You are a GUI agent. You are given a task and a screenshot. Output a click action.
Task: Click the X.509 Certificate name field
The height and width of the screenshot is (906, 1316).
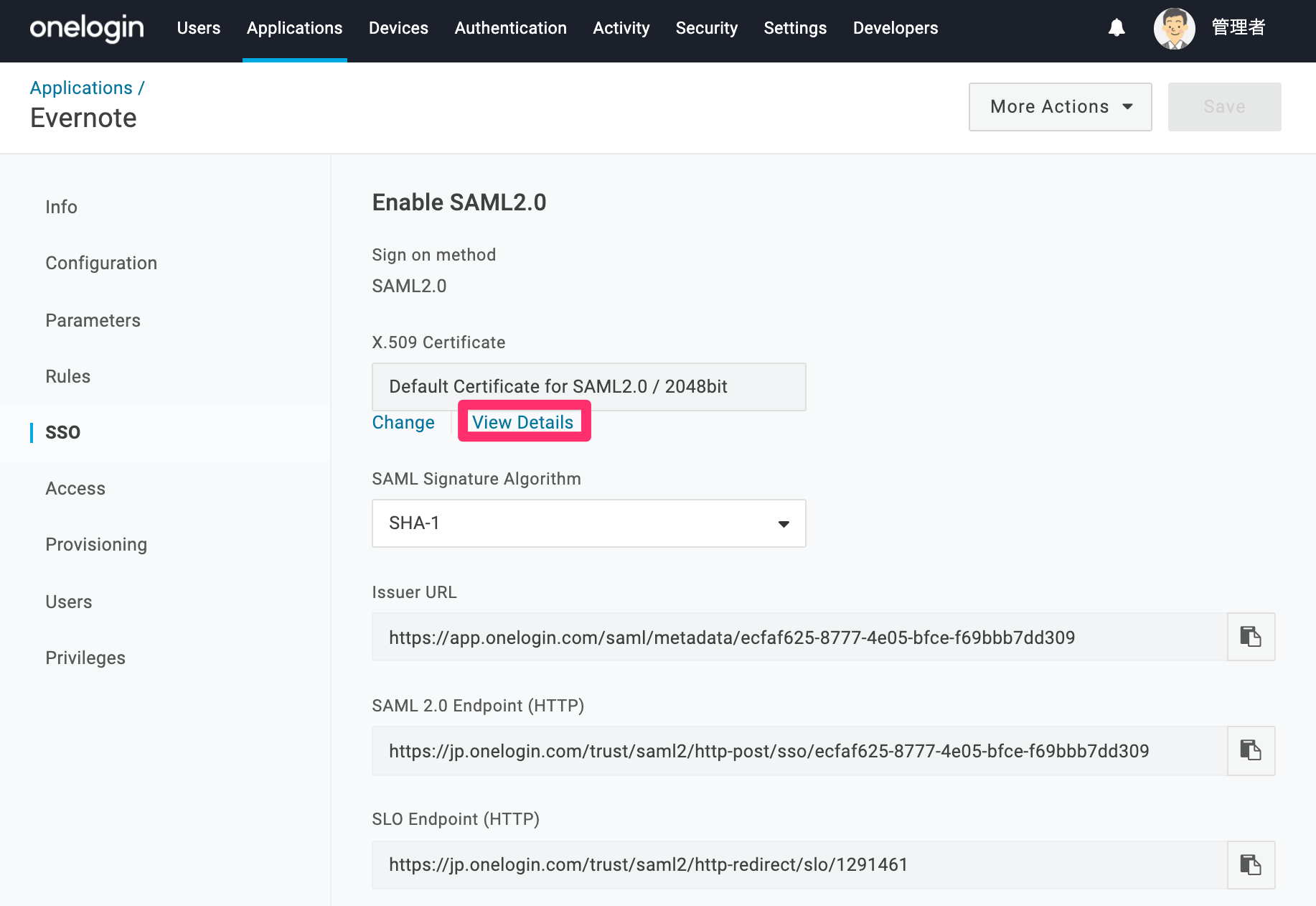[x=588, y=387]
